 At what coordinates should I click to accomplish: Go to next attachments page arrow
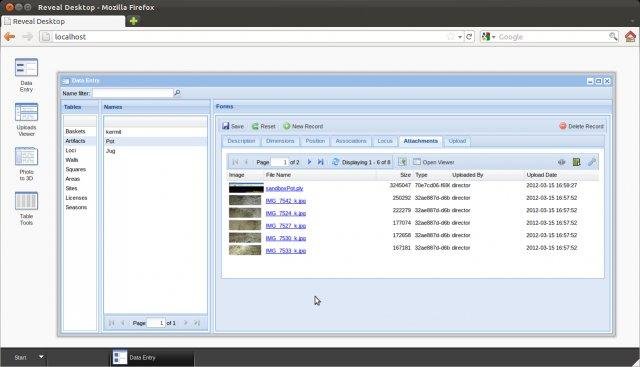click(309, 162)
